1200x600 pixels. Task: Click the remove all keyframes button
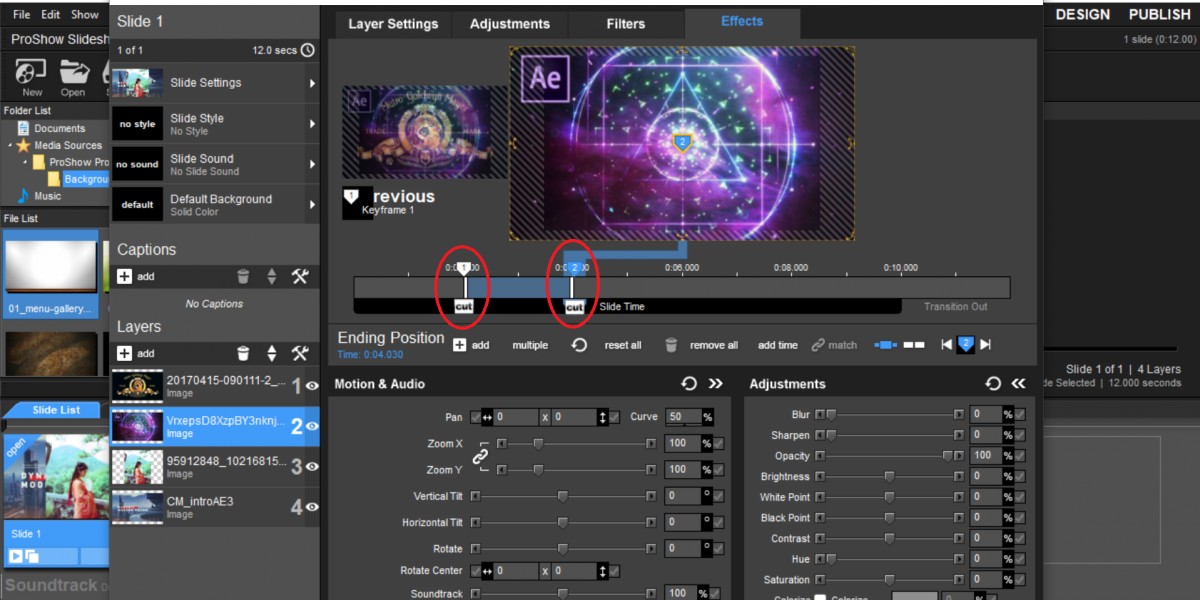pyautogui.click(x=713, y=345)
